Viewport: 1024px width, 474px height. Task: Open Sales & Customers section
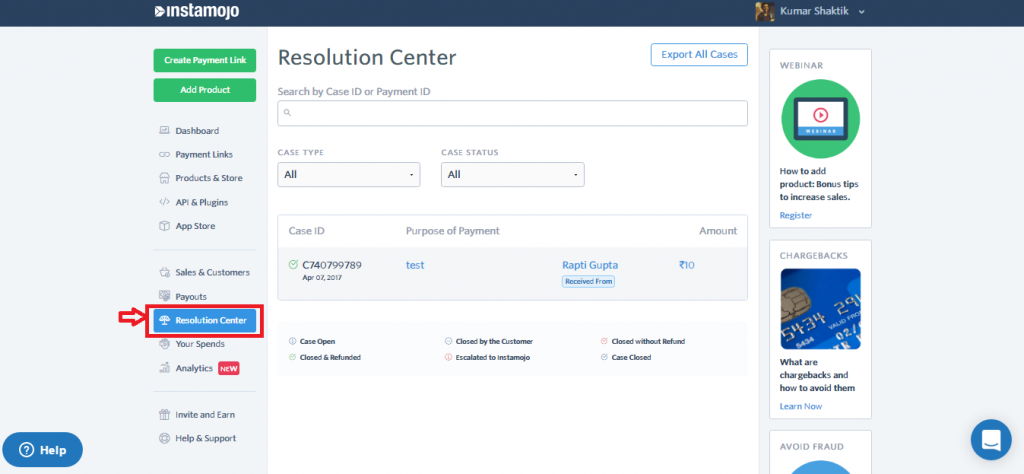coord(212,272)
